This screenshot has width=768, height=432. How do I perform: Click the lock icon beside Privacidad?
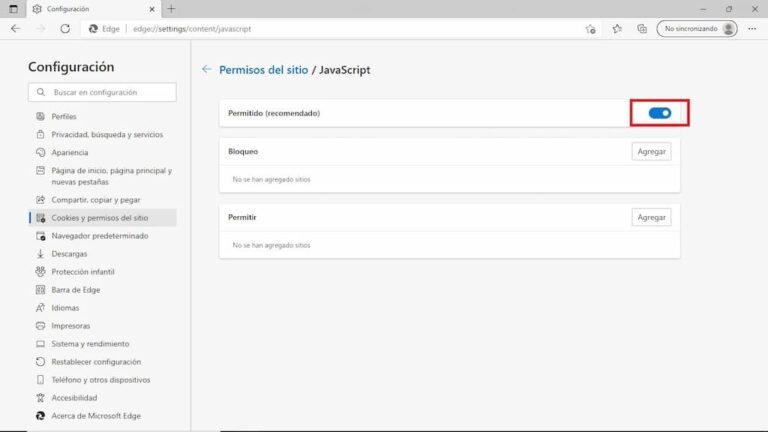tap(40, 134)
